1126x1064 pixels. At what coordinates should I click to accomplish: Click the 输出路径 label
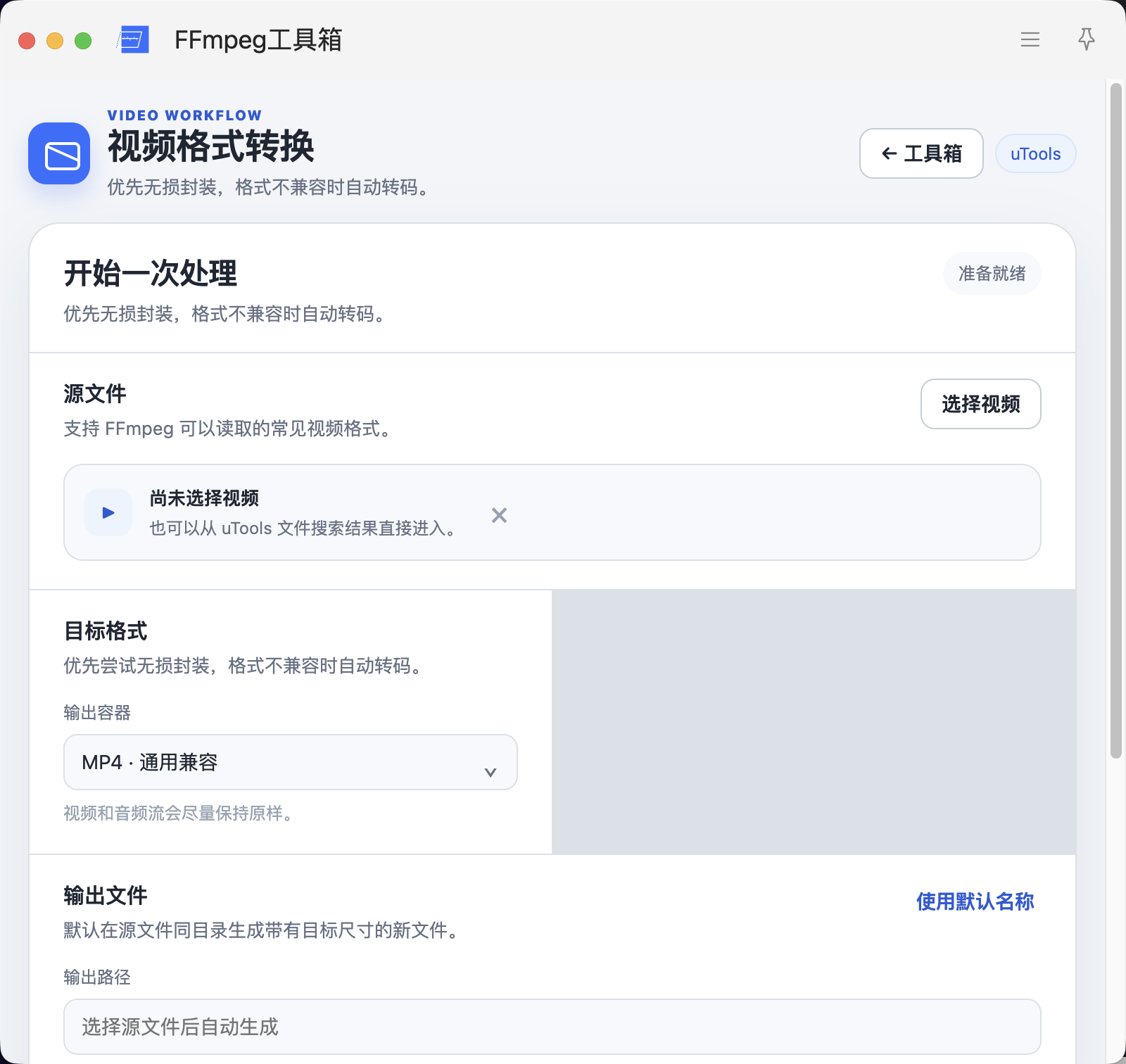pyautogui.click(x=97, y=977)
